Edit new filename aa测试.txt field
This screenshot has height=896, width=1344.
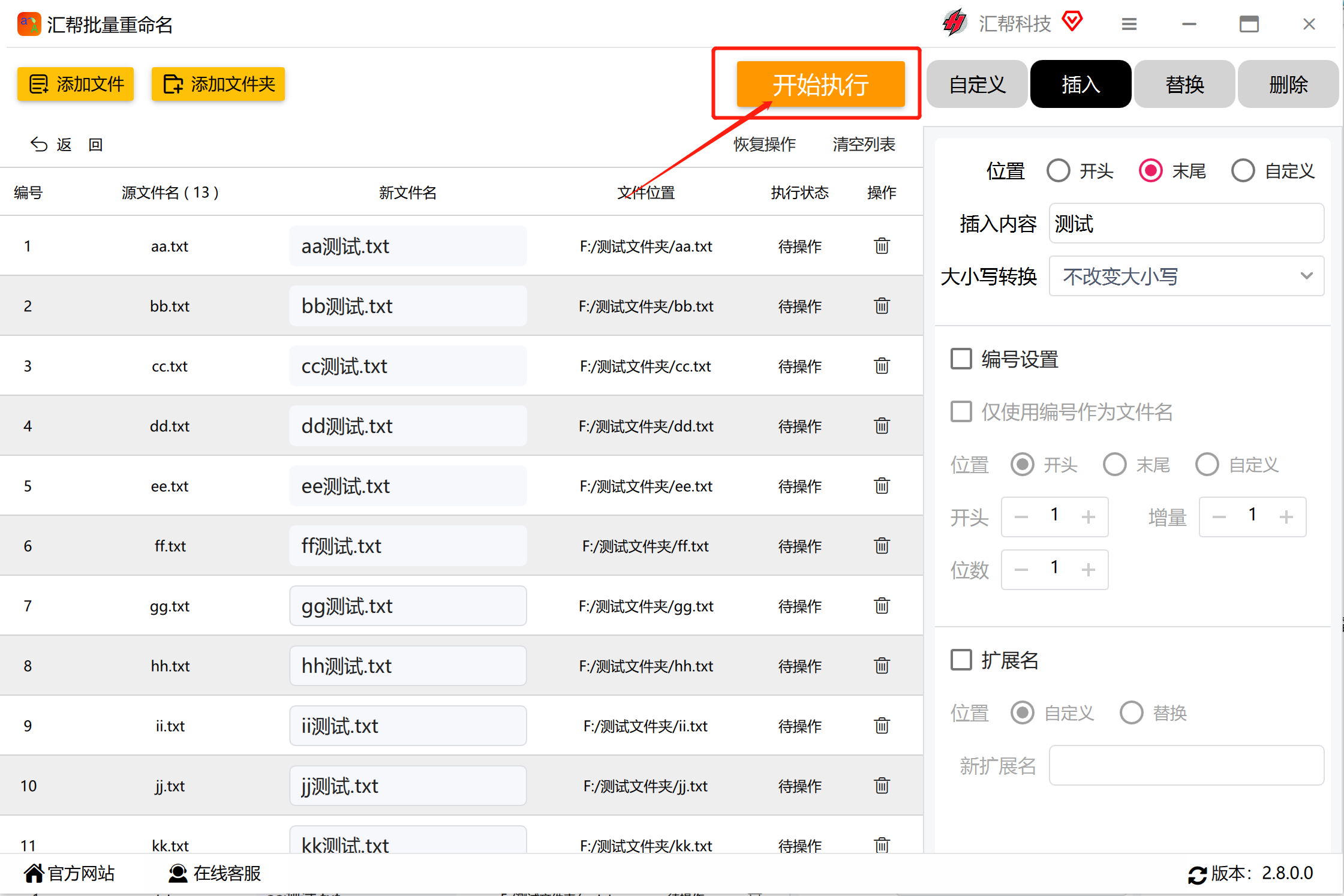[x=408, y=246]
